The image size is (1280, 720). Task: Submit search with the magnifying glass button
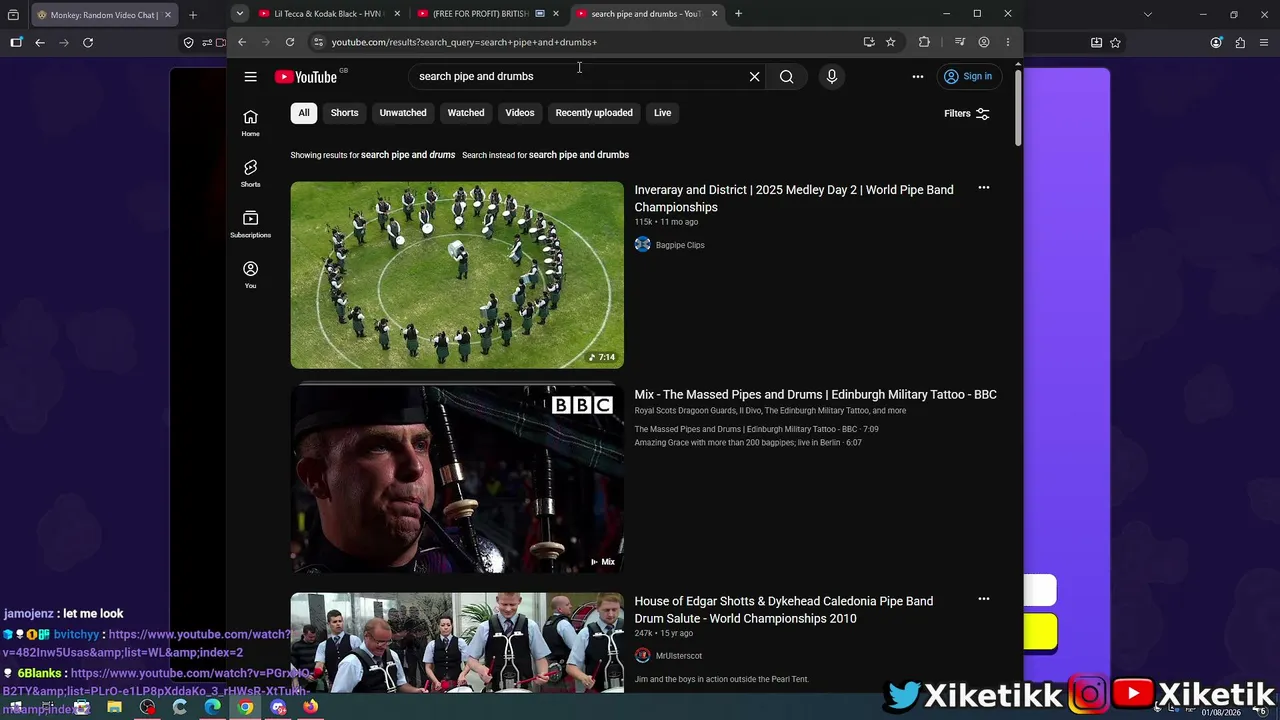click(787, 77)
